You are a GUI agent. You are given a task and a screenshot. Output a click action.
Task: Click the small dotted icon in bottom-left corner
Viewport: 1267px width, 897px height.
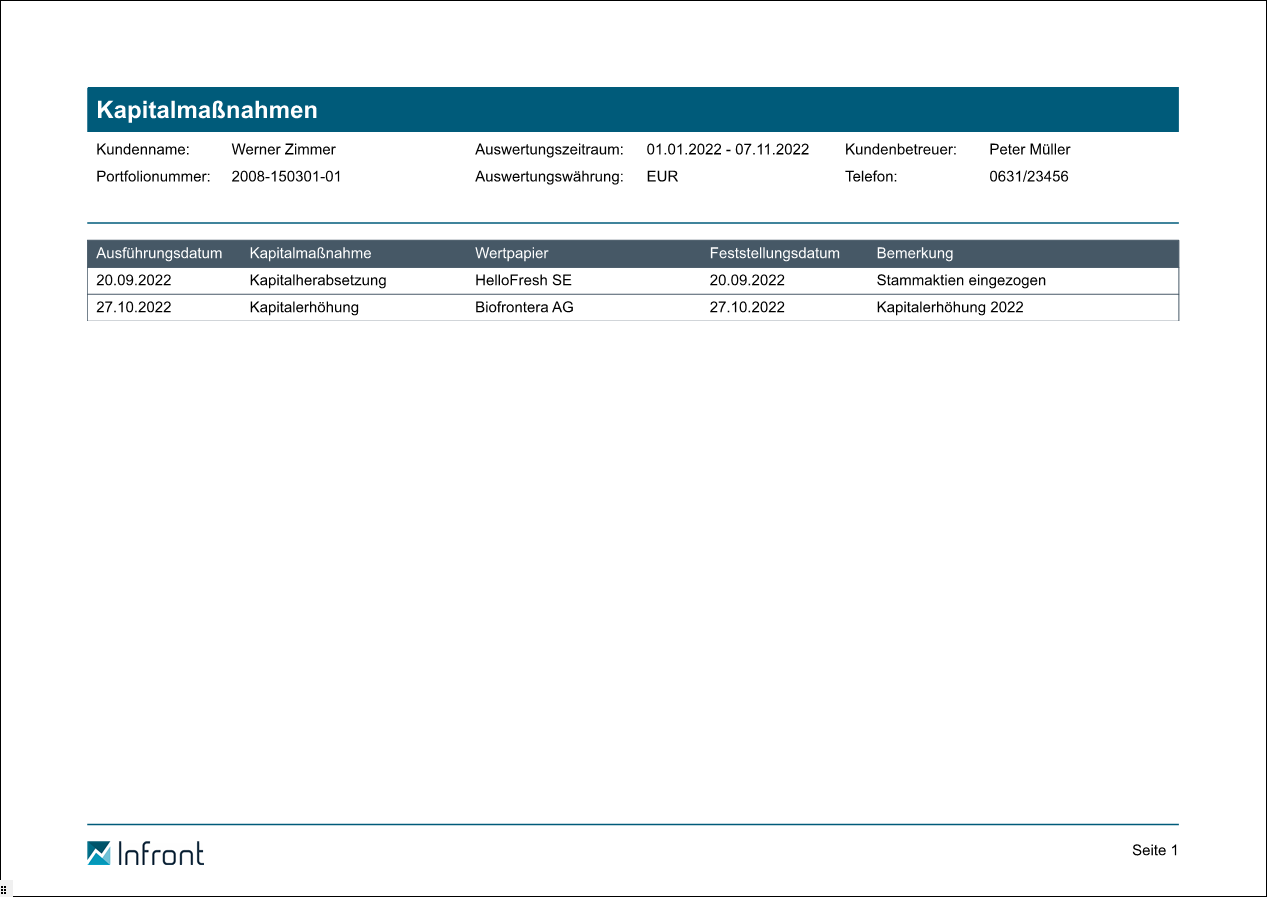coord(4,889)
